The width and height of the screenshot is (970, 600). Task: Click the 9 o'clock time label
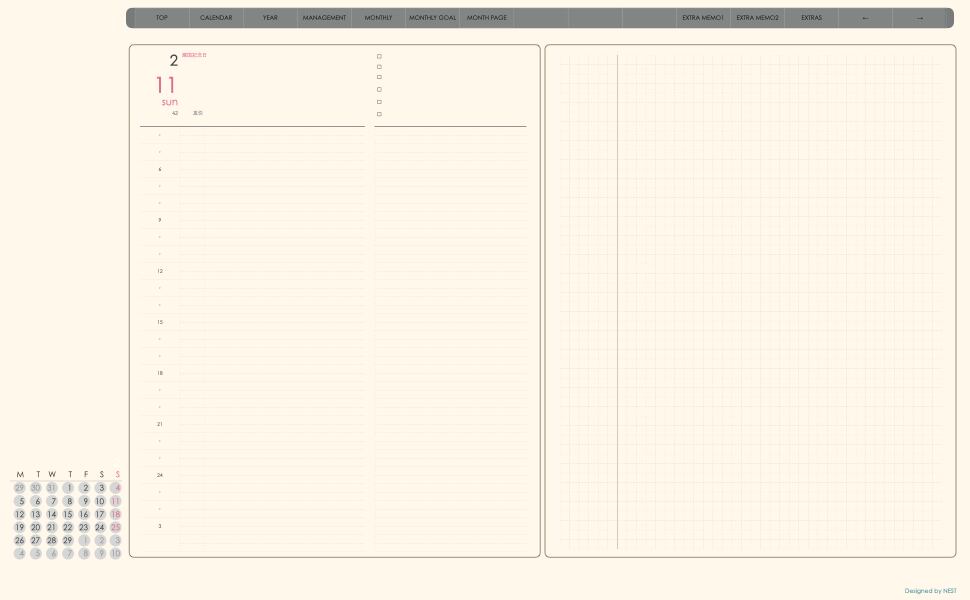click(160, 220)
